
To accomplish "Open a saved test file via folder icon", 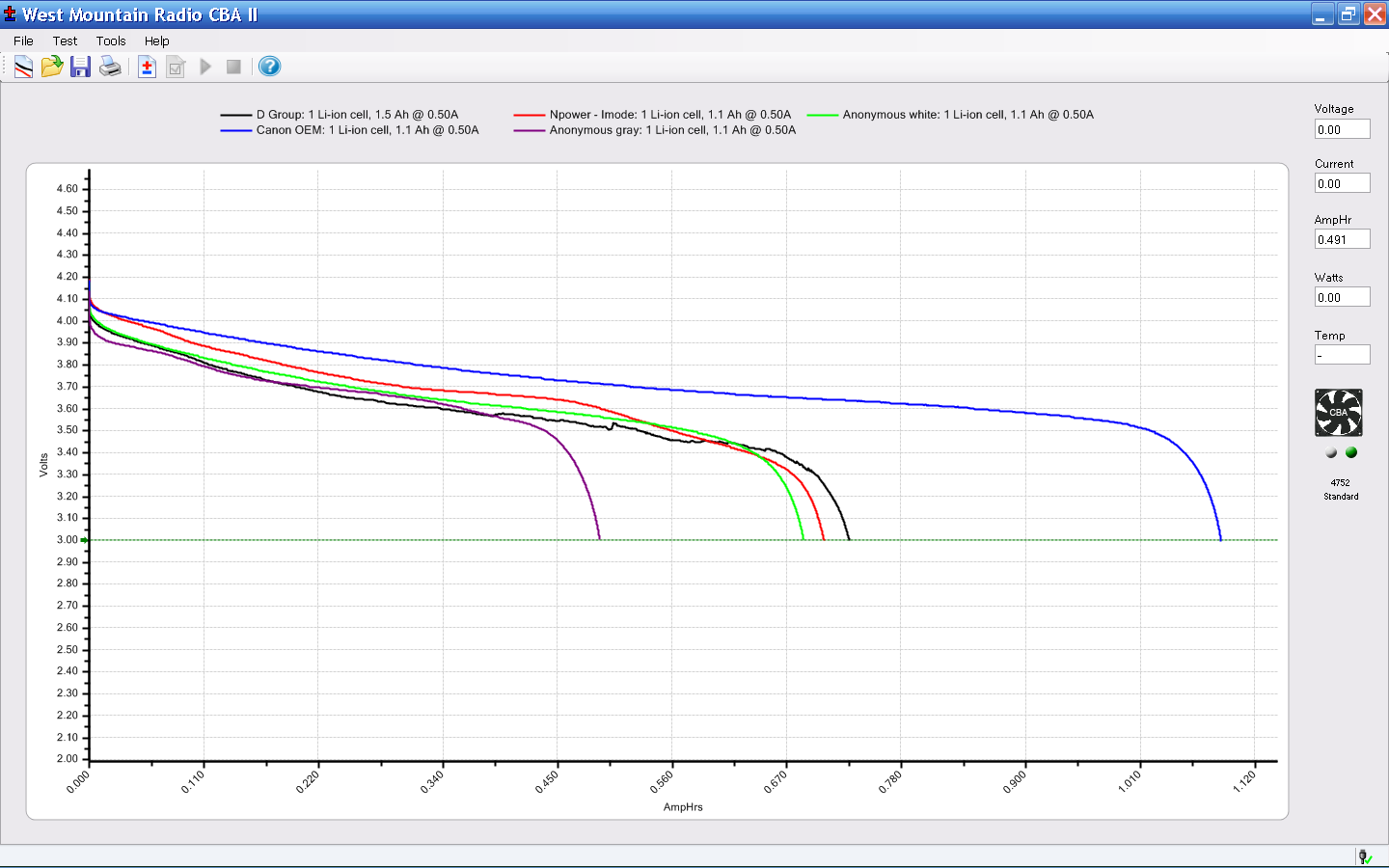I will click(x=52, y=67).
